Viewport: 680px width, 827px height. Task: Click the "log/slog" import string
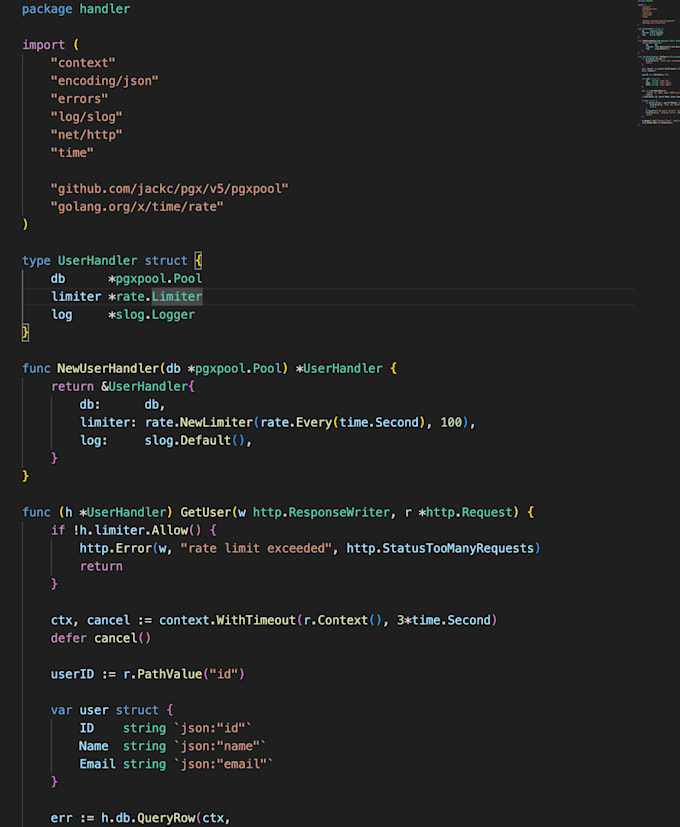tap(87, 117)
